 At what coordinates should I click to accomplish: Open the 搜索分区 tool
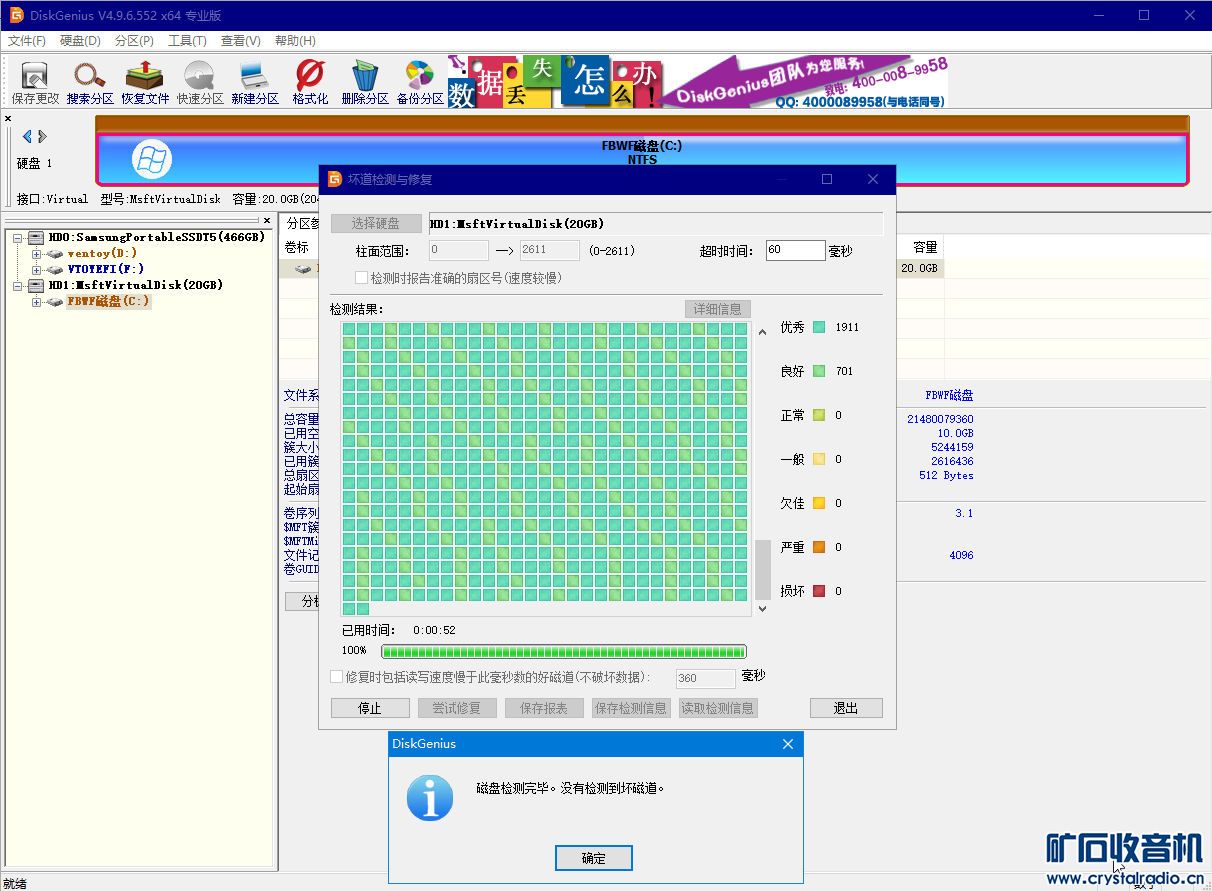pyautogui.click(x=90, y=82)
